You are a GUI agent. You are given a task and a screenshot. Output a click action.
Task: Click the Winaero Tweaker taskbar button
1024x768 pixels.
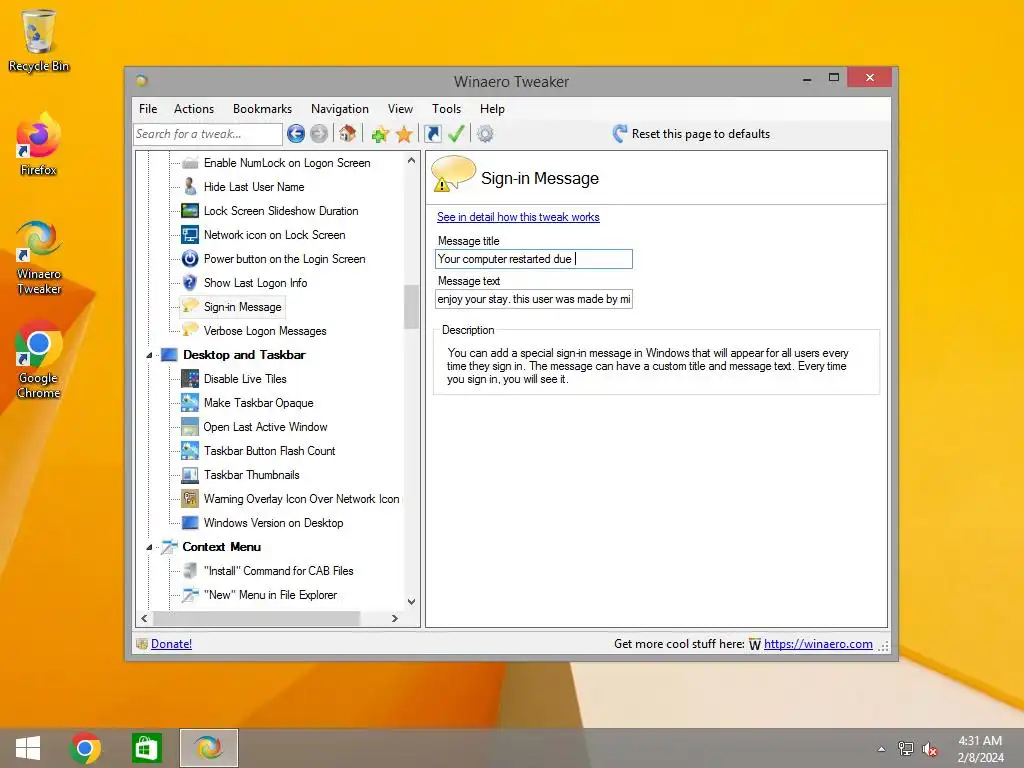coord(209,748)
